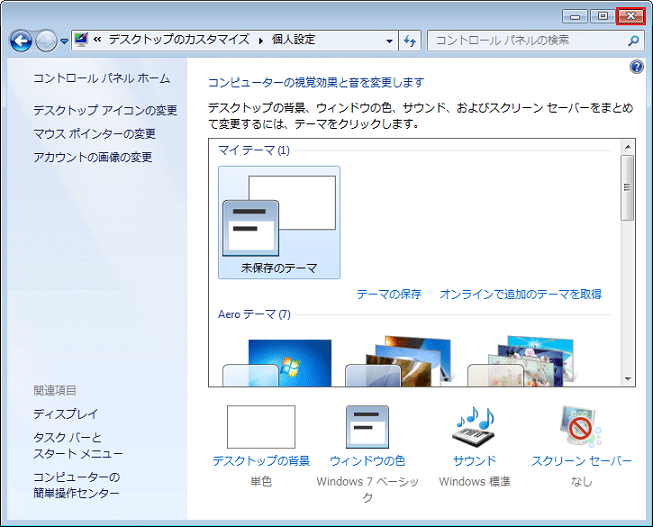Click the ウィンドウの色 window icon
The height and width of the screenshot is (527, 653).
click(x=367, y=427)
